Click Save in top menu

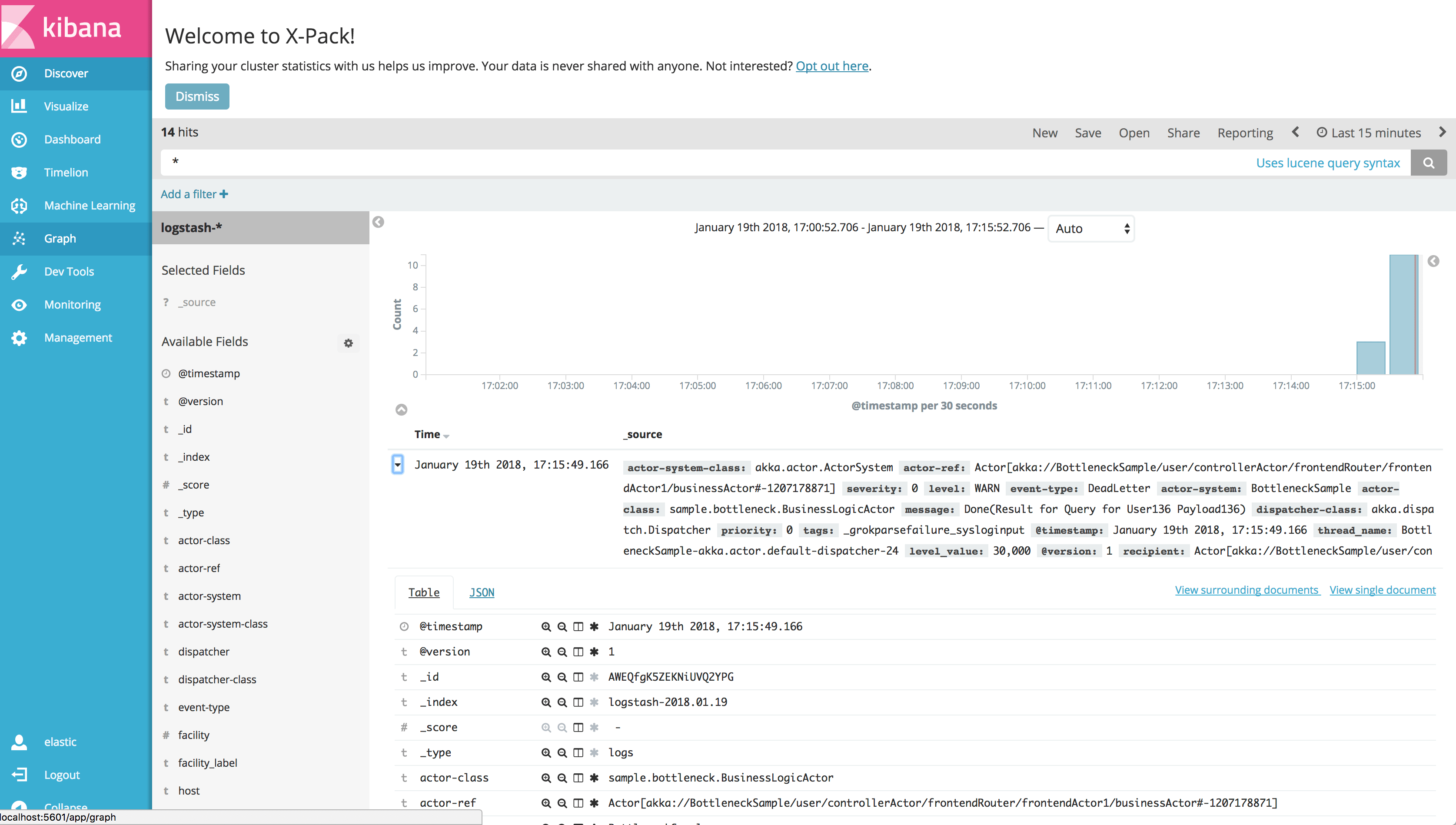coord(1088,133)
